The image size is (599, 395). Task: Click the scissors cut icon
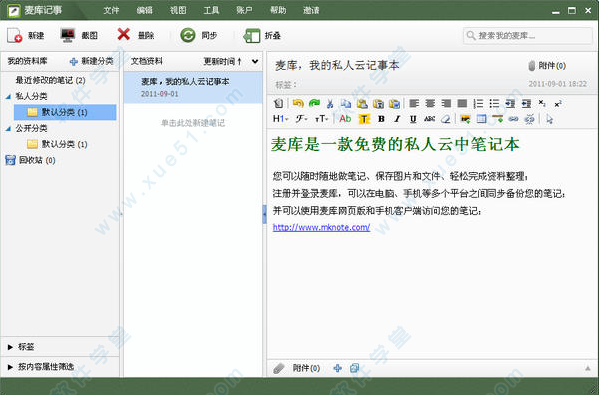tap(330, 103)
